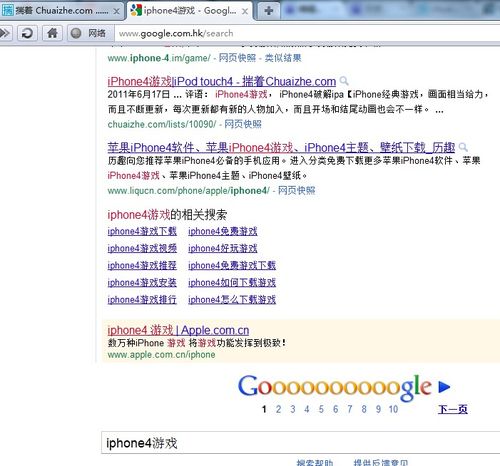Go to results page 8
The height and width of the screenshot is (466, 500).
click(364, 409)
